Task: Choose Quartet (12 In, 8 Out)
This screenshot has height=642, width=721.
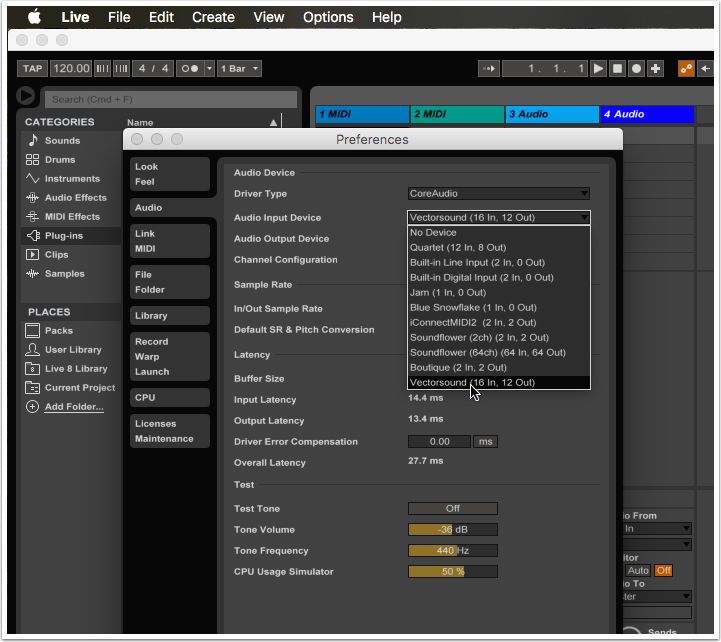Action: pyautogui.click(x=499, y=247)
